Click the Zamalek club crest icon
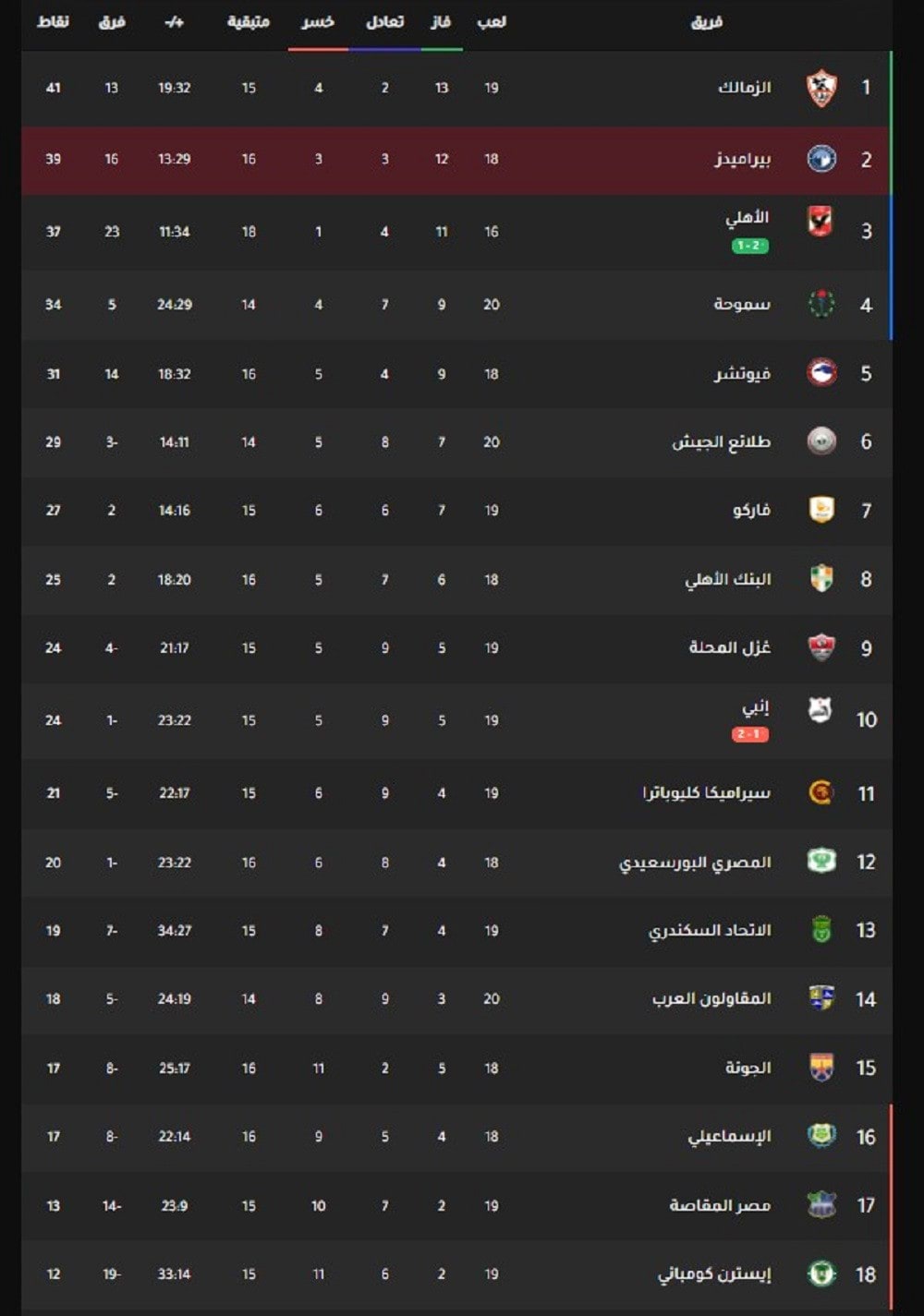 tap(821, 89)
